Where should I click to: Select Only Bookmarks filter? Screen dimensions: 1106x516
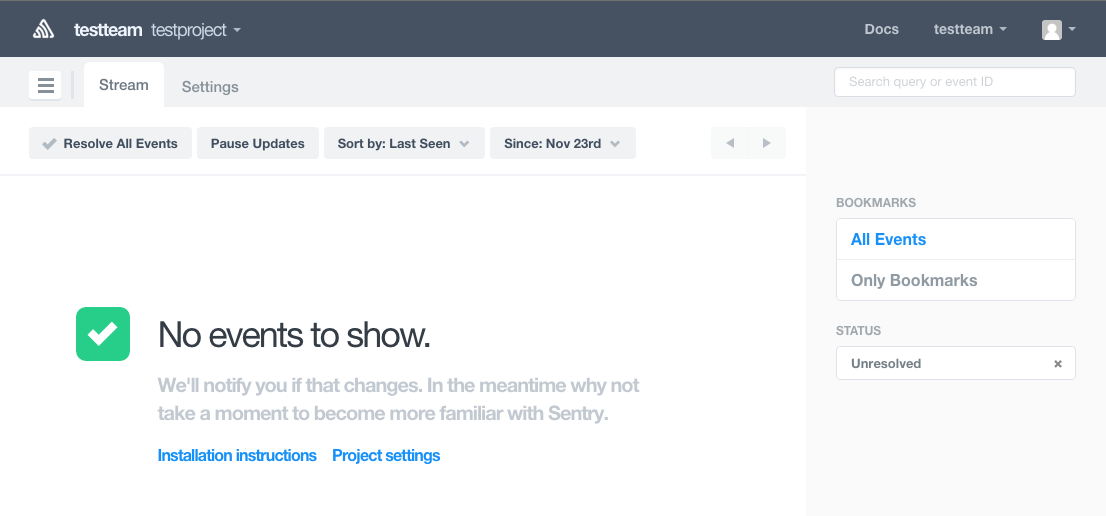tap(956, 280)
